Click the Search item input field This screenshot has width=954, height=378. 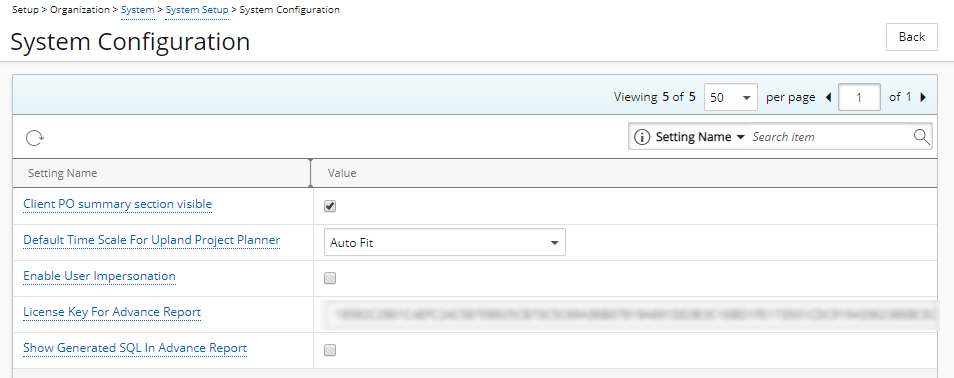click(x=831, y=137)
